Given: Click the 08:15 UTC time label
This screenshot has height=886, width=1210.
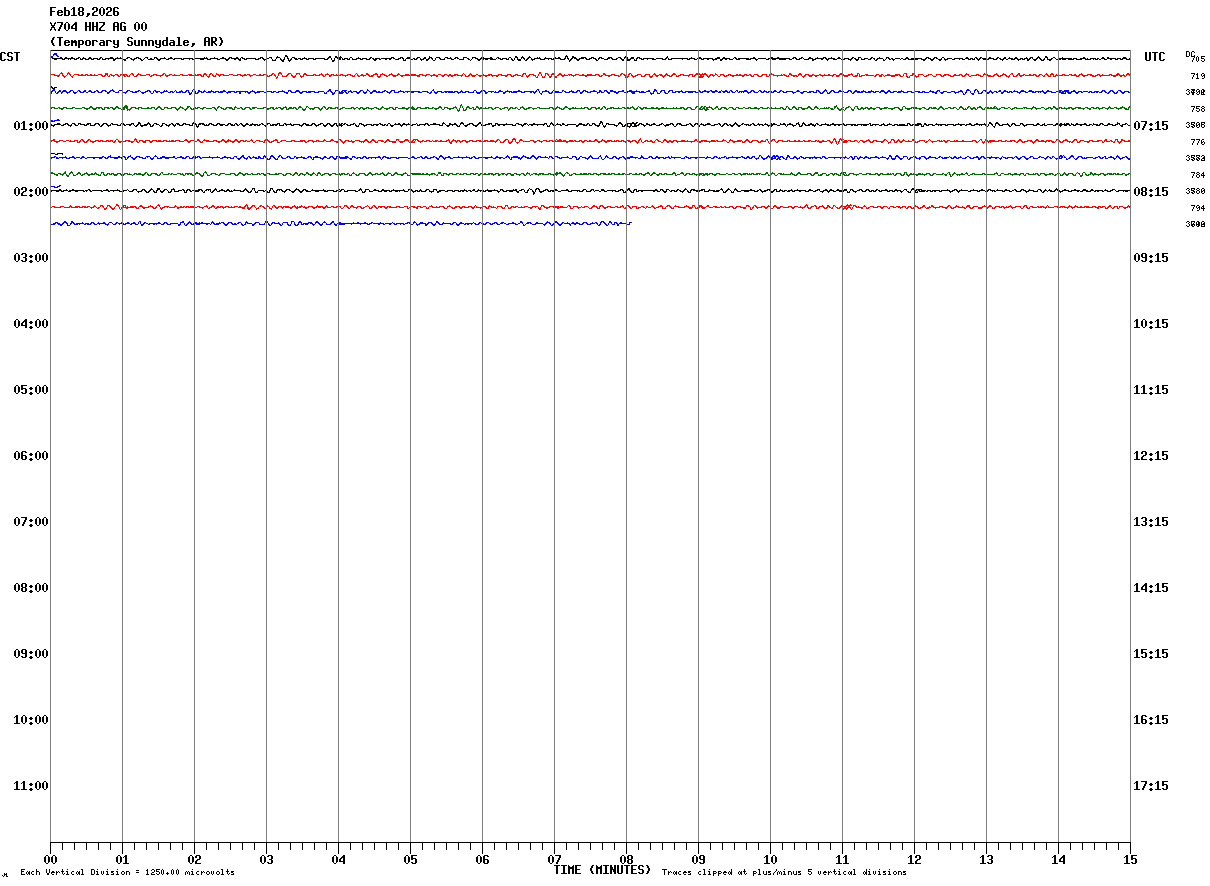Looking at the screenshot, I should tap(1151, 192).
